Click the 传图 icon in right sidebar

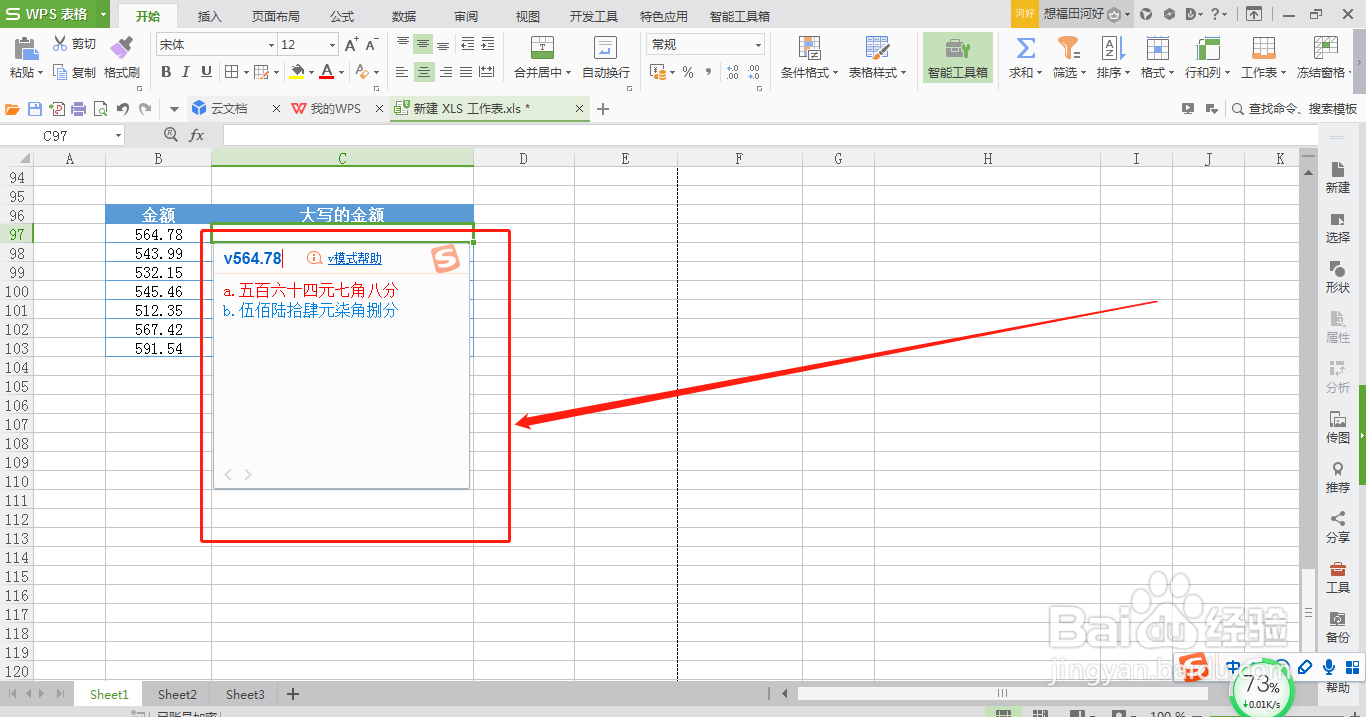[x=1338, y=424]
